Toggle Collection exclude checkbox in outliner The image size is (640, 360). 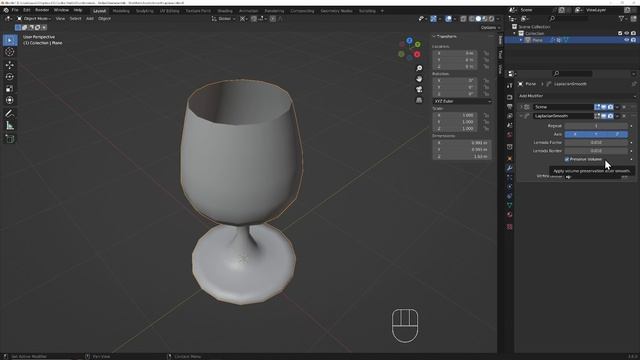(x=620, y=33)
